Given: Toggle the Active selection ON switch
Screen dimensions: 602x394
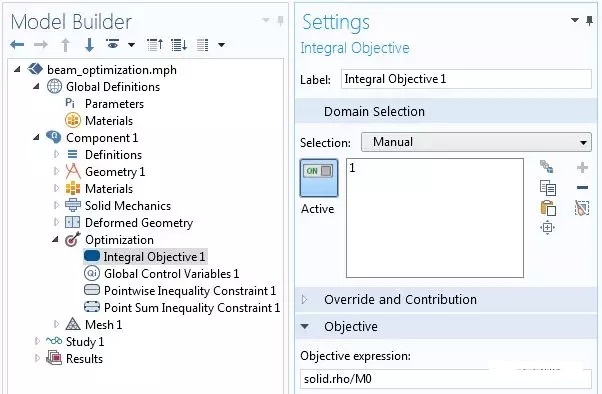Looking at the screenshot, I should [319, 178].
